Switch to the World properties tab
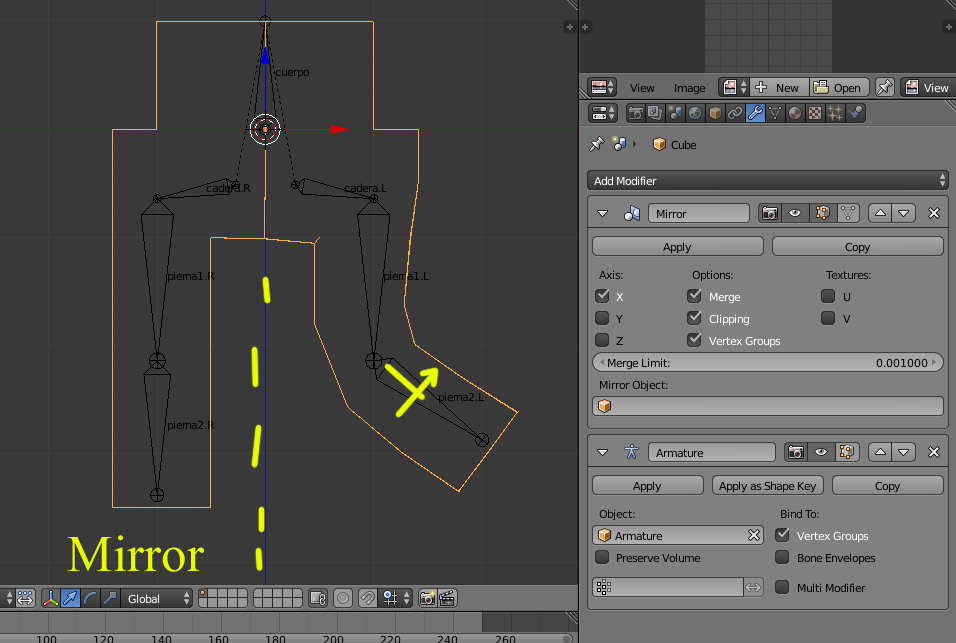956x643 pixels. tap(695, 114)
